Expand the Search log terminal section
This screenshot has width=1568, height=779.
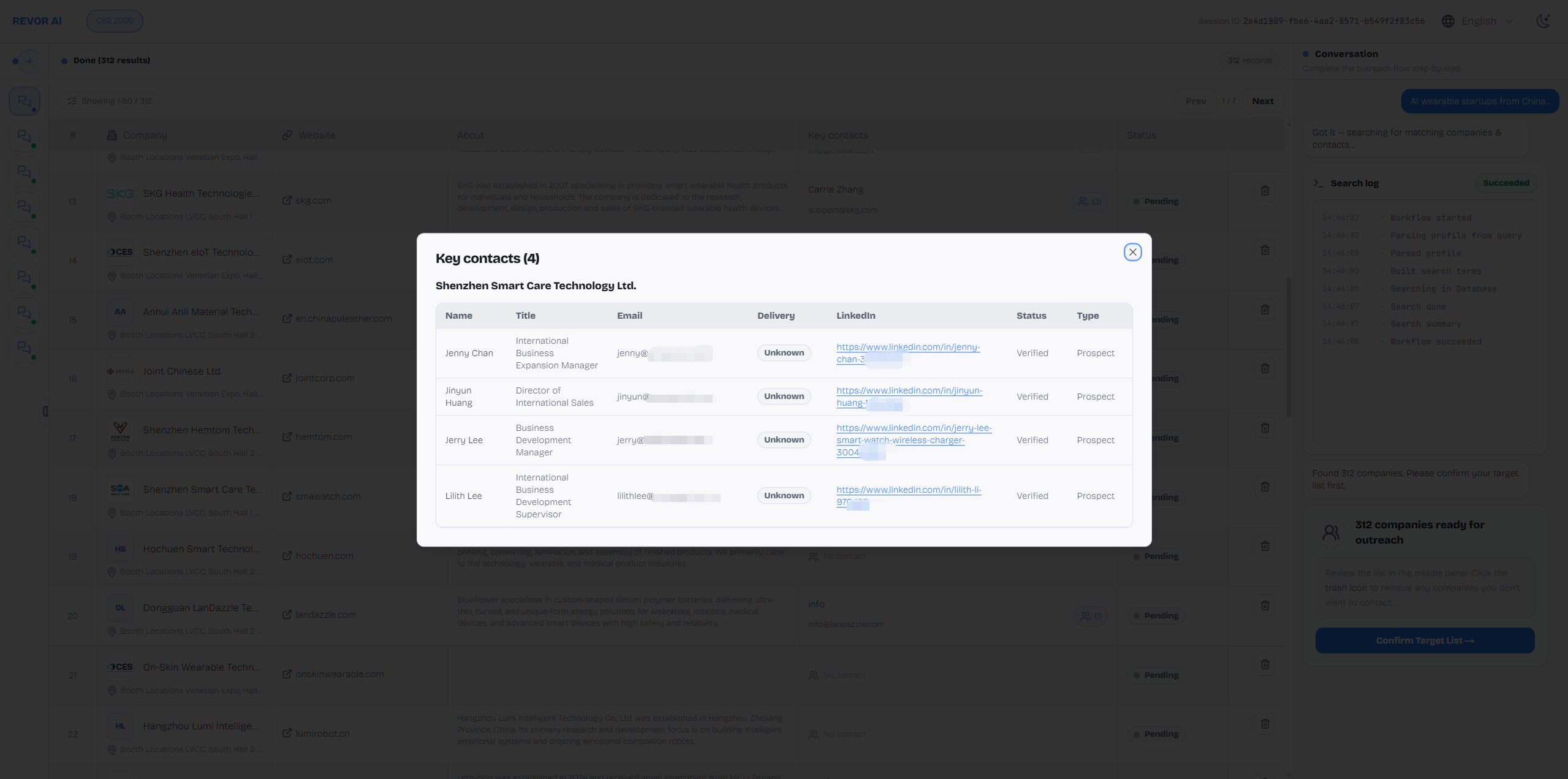point(1354,183)
